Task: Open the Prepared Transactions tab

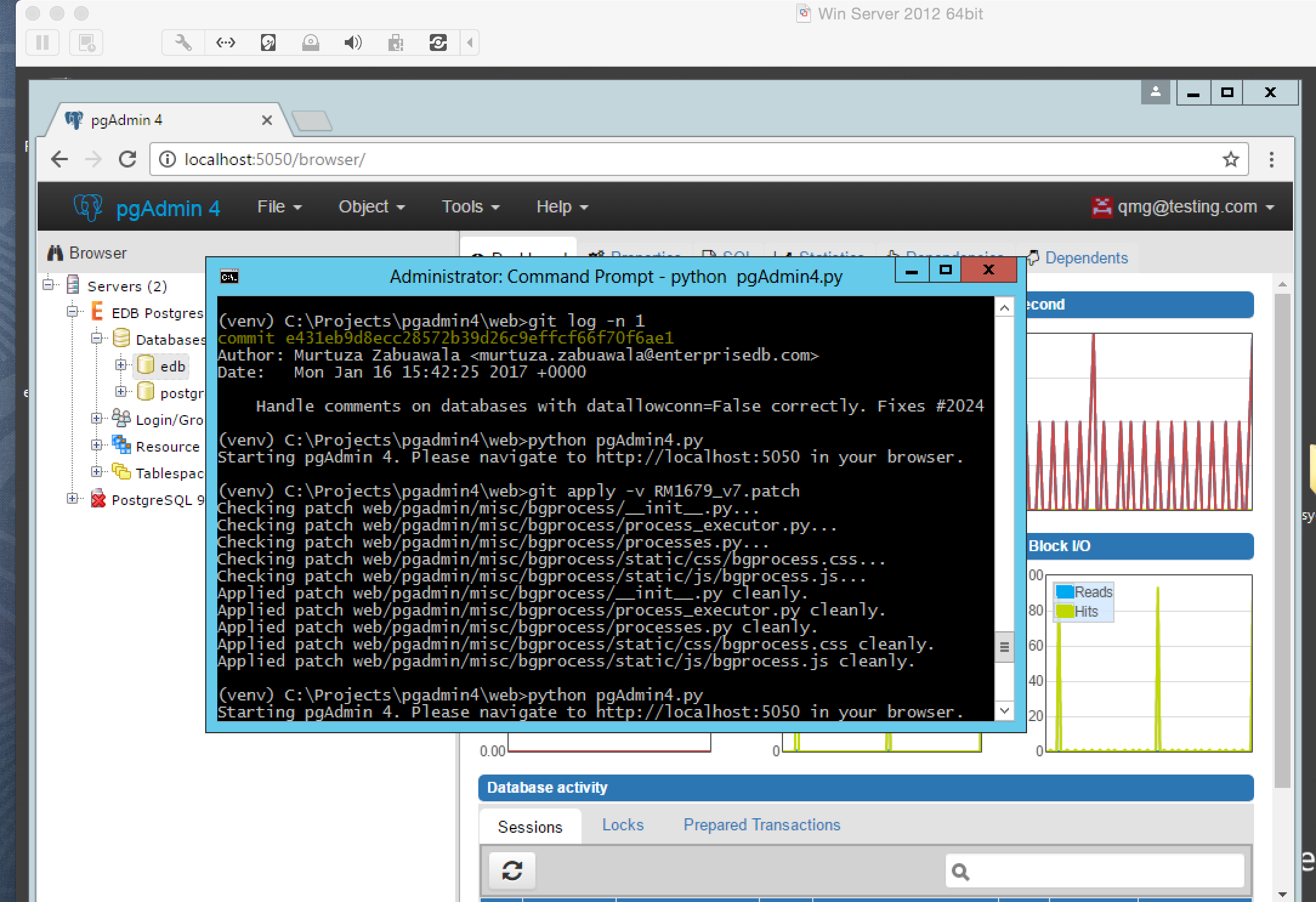Action: pos(761,825)
